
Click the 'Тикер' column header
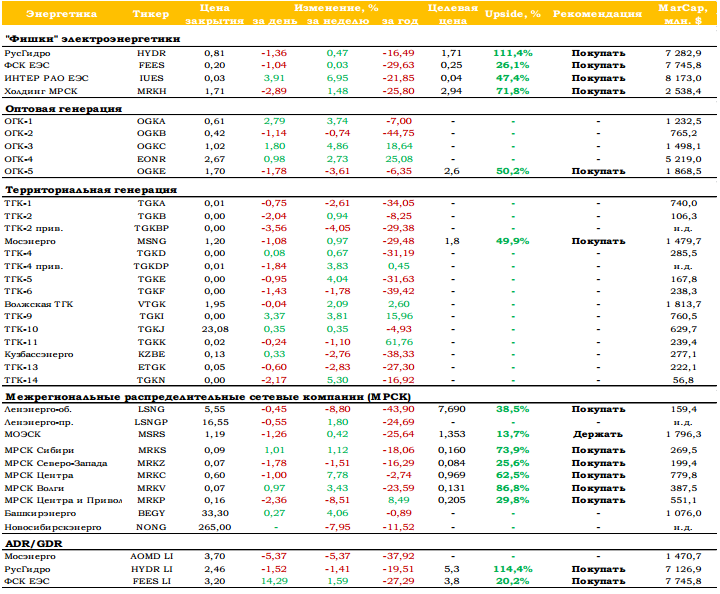tap(151, 14)
